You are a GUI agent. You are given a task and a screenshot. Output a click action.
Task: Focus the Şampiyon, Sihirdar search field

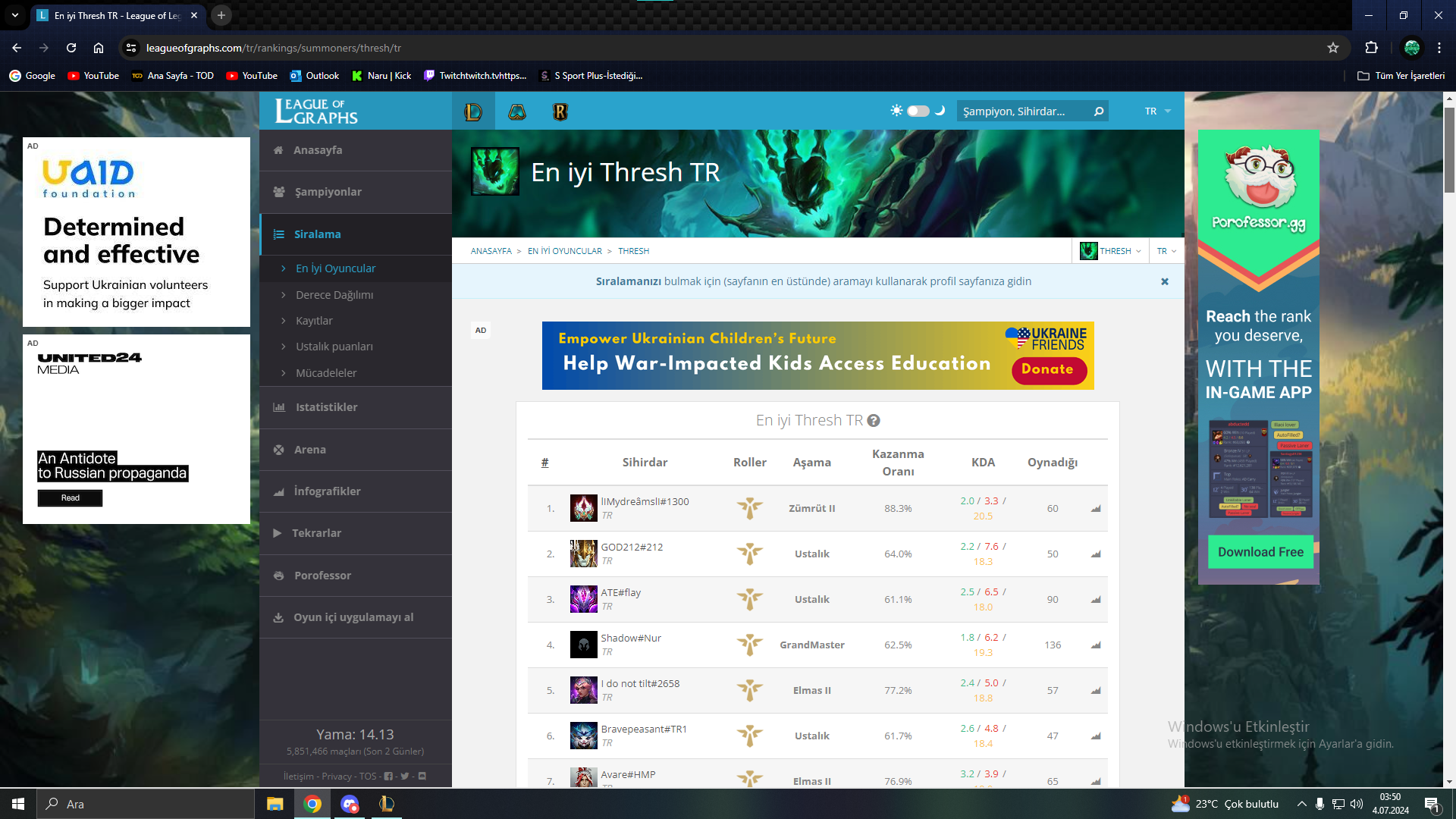point(1024,111)
